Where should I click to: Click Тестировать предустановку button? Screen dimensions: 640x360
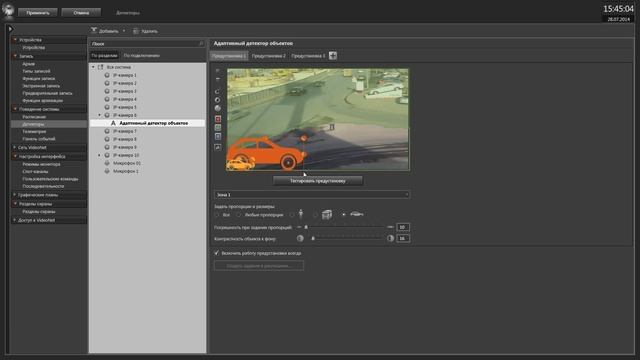[x=318, y=181]
